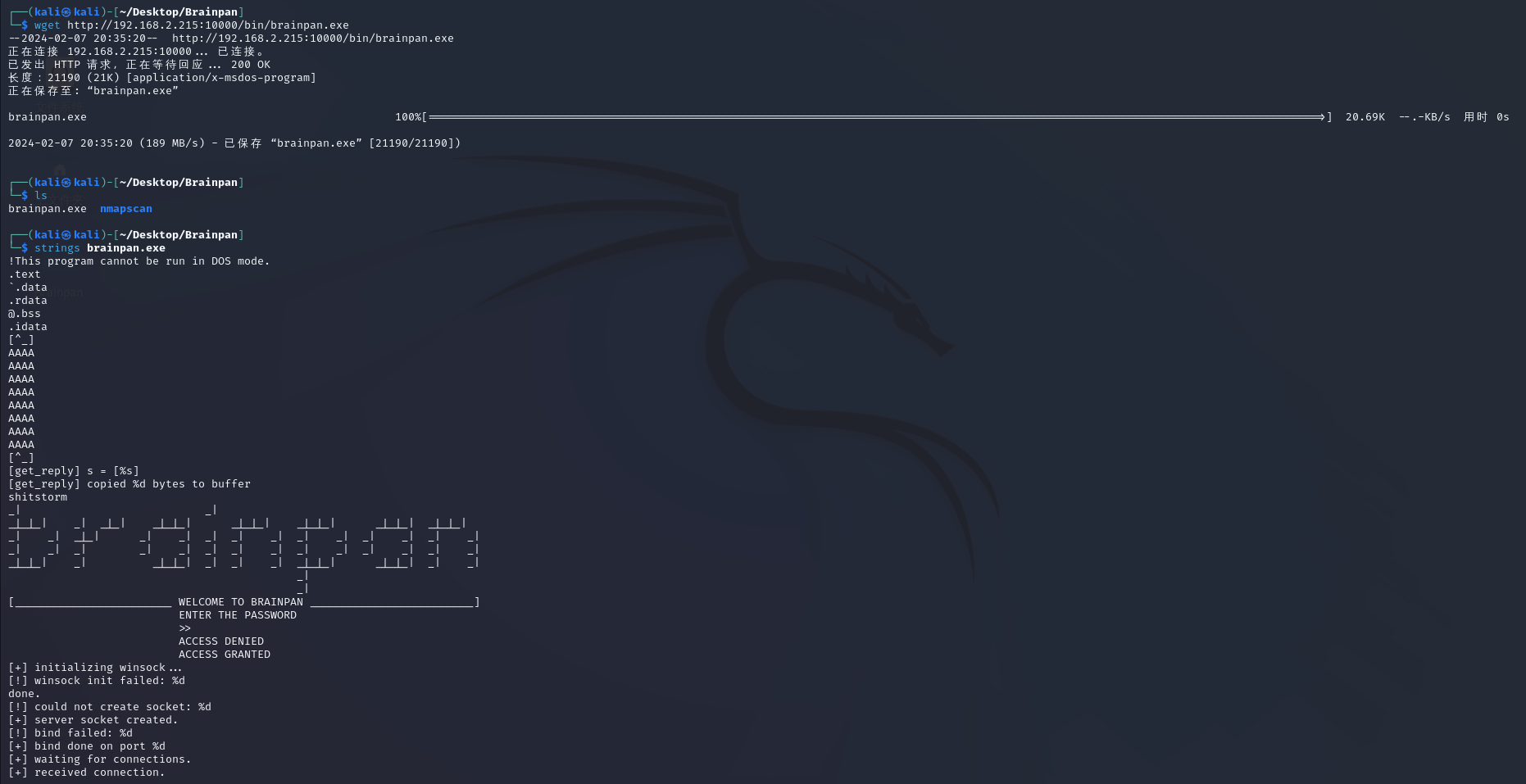The width and height of the screenshot is (1526, 784).
Task: Click the 'ENTER THE PASSWORD' line
Action: click(x=238, y=615)
